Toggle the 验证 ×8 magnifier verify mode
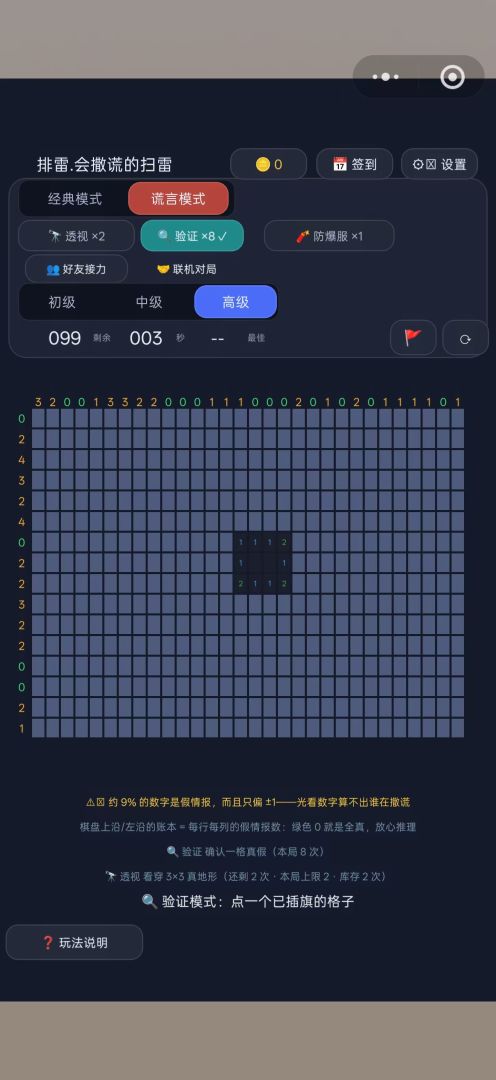 192,236
